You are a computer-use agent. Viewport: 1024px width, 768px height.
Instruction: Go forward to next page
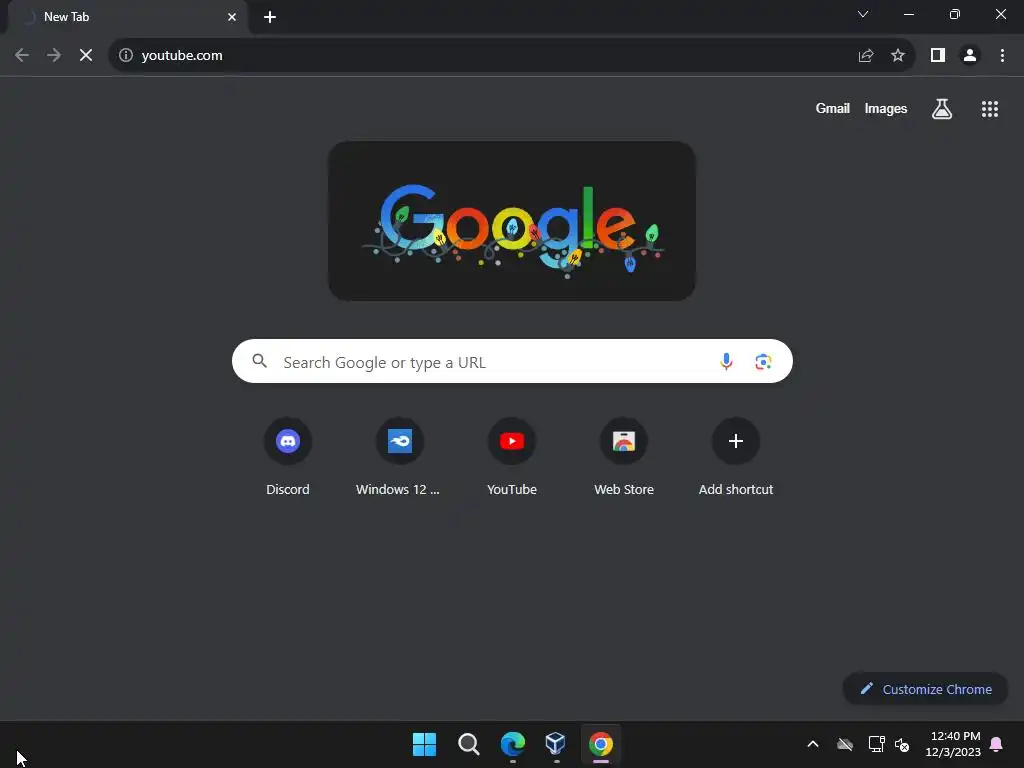pos(54,56)
